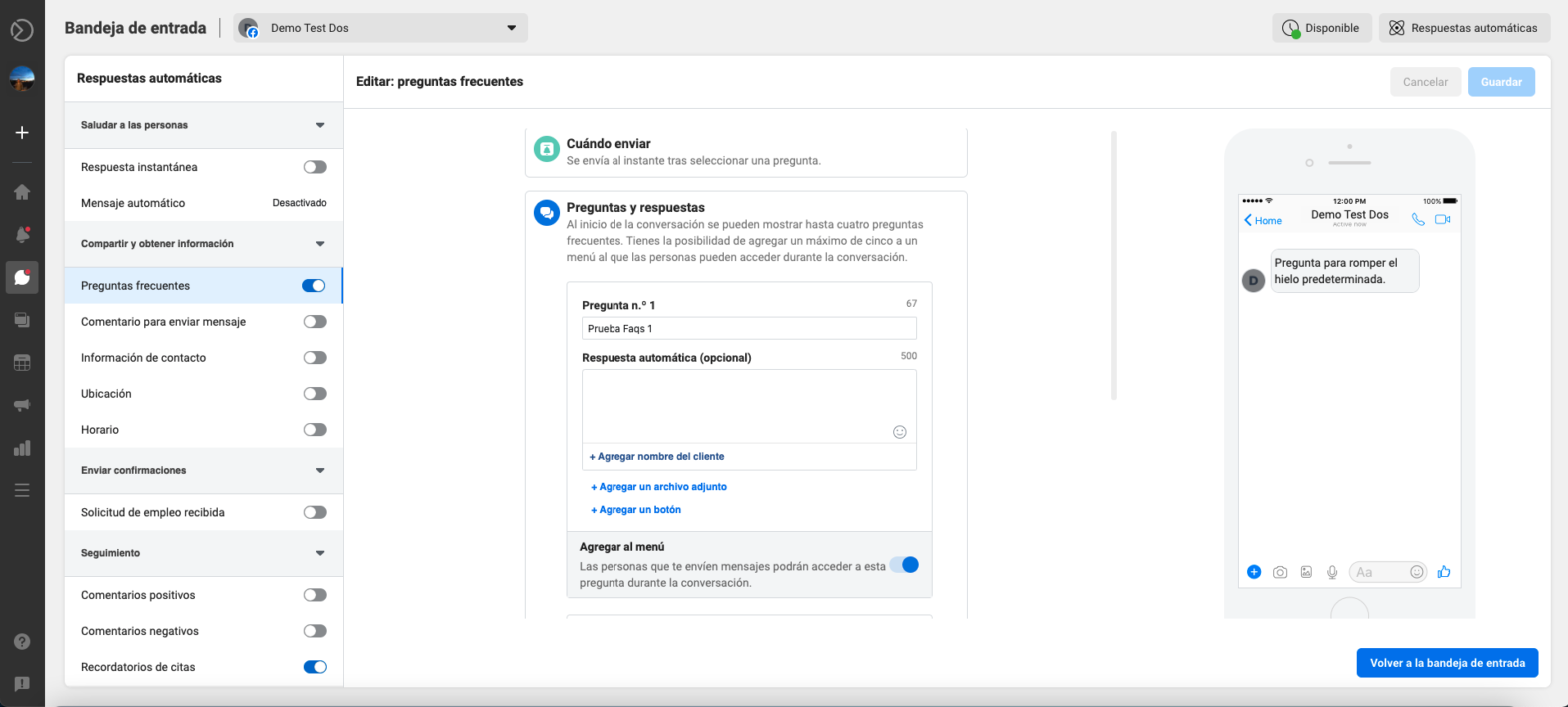Click the Preguntas y respuestas chat icon

coord(546,213)
